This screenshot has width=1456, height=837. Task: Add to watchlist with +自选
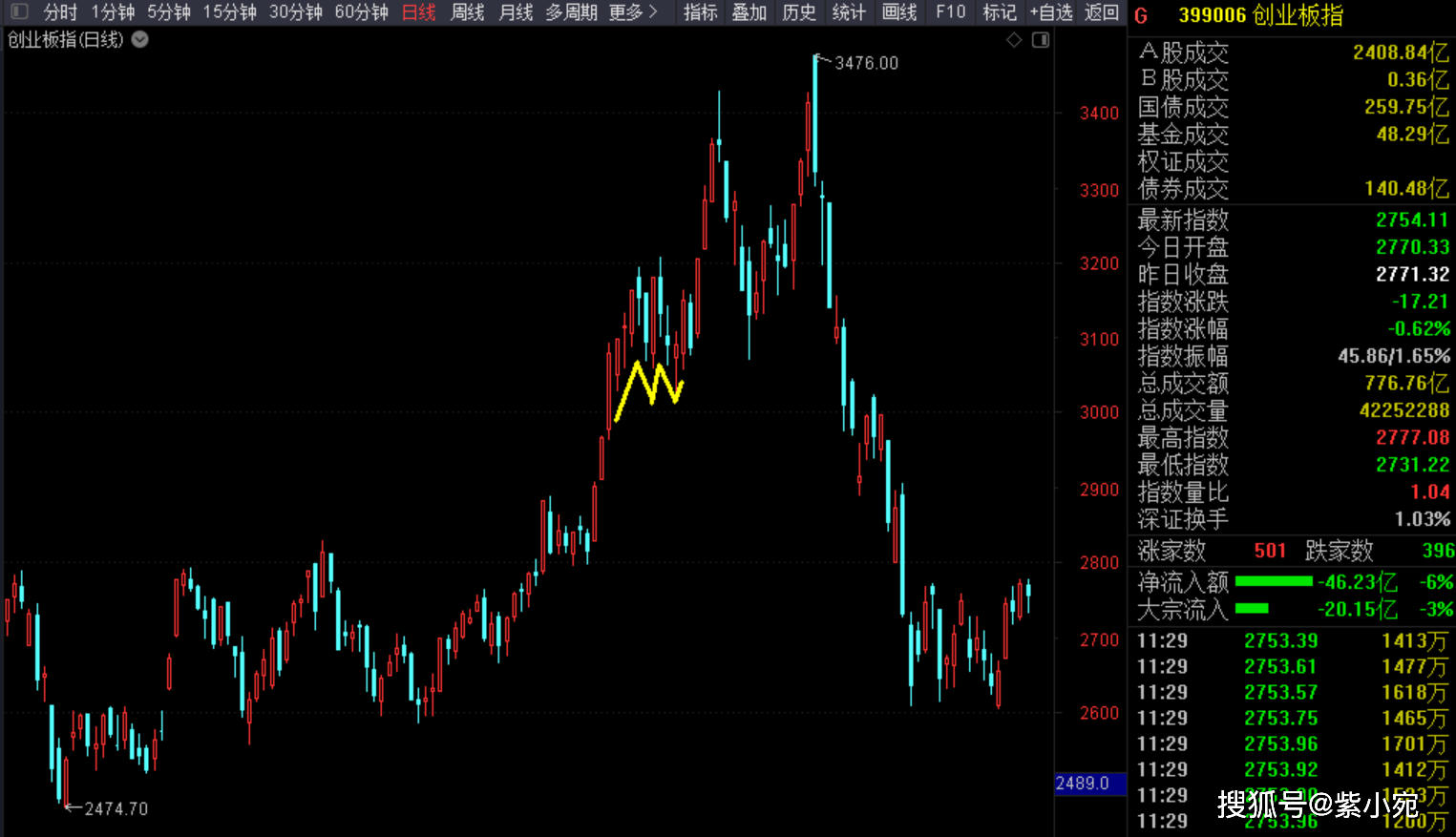[x=1051, y=12]
